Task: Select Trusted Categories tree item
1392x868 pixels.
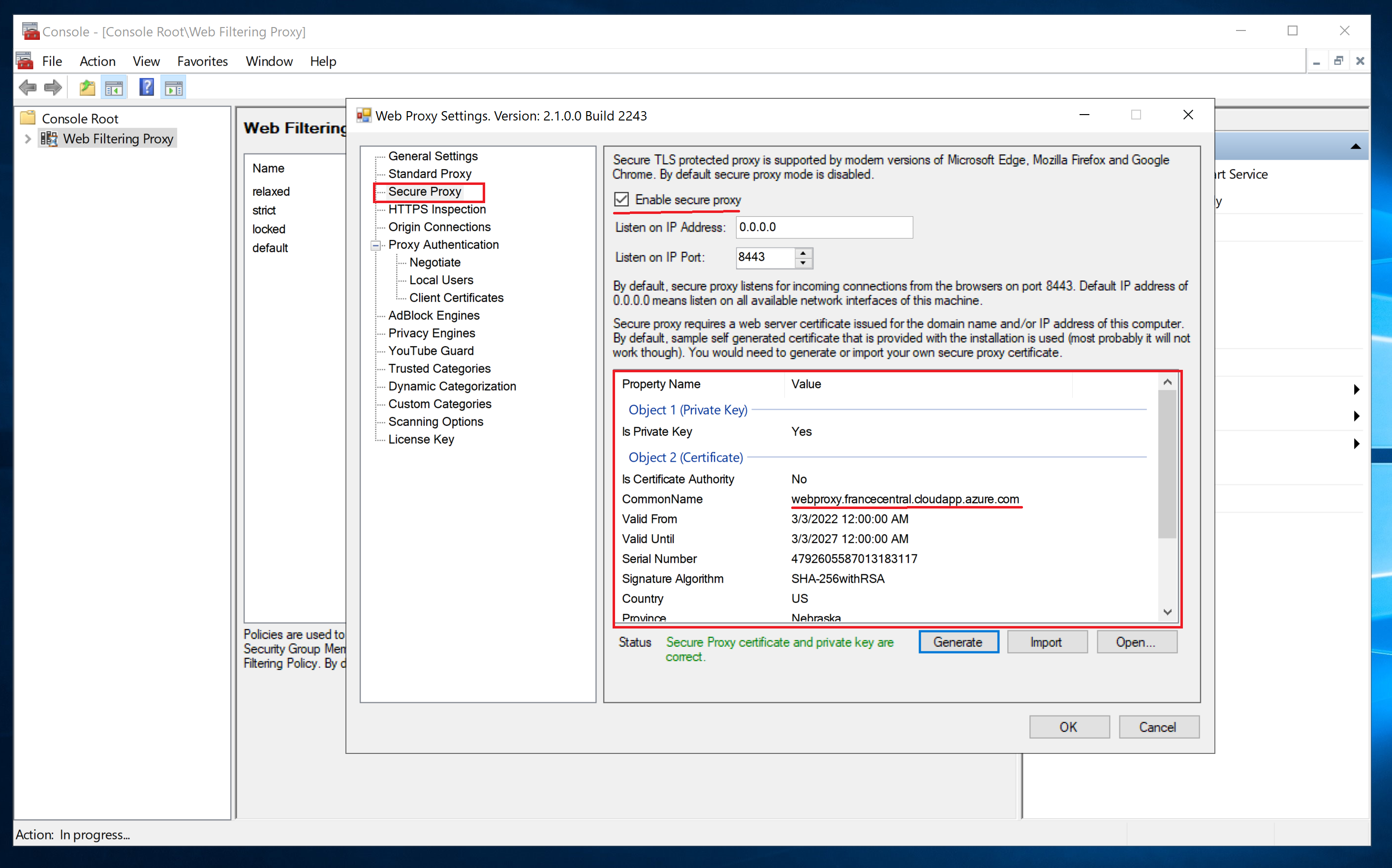Action: pos(439,368)
